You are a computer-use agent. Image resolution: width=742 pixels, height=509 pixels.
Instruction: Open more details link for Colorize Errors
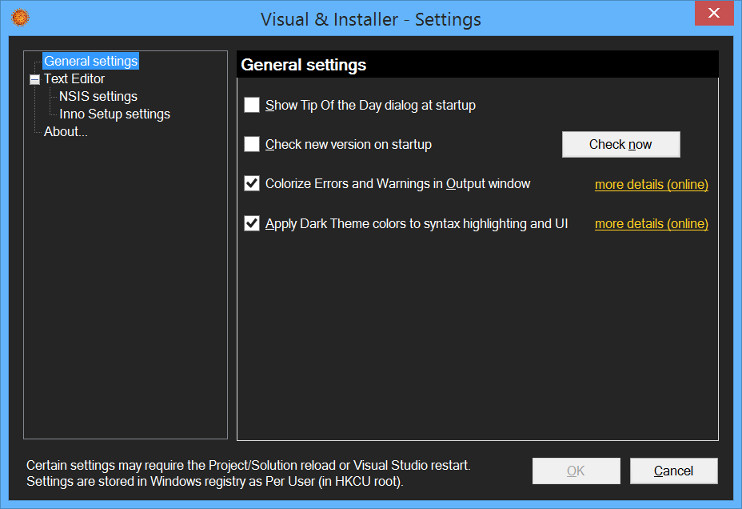coord(652,184)
